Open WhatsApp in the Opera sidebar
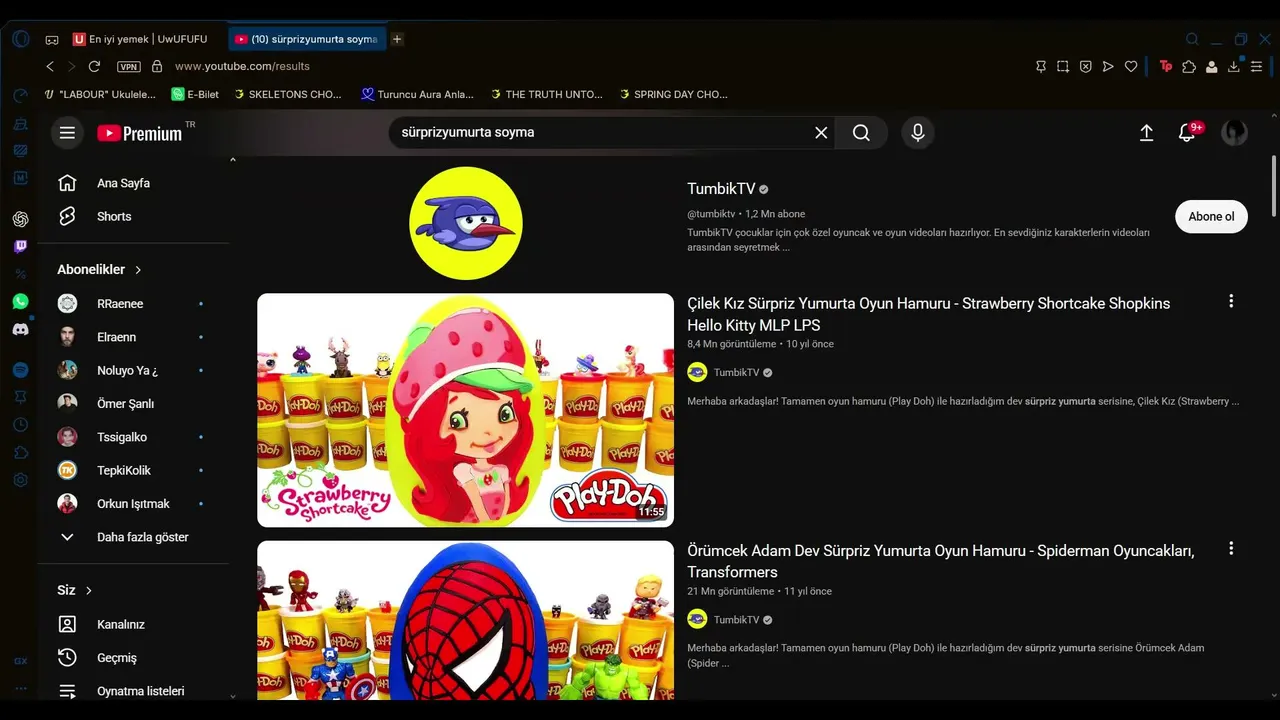The width and height of the screenshot is (1280, 720). click(x=20, y=301)
